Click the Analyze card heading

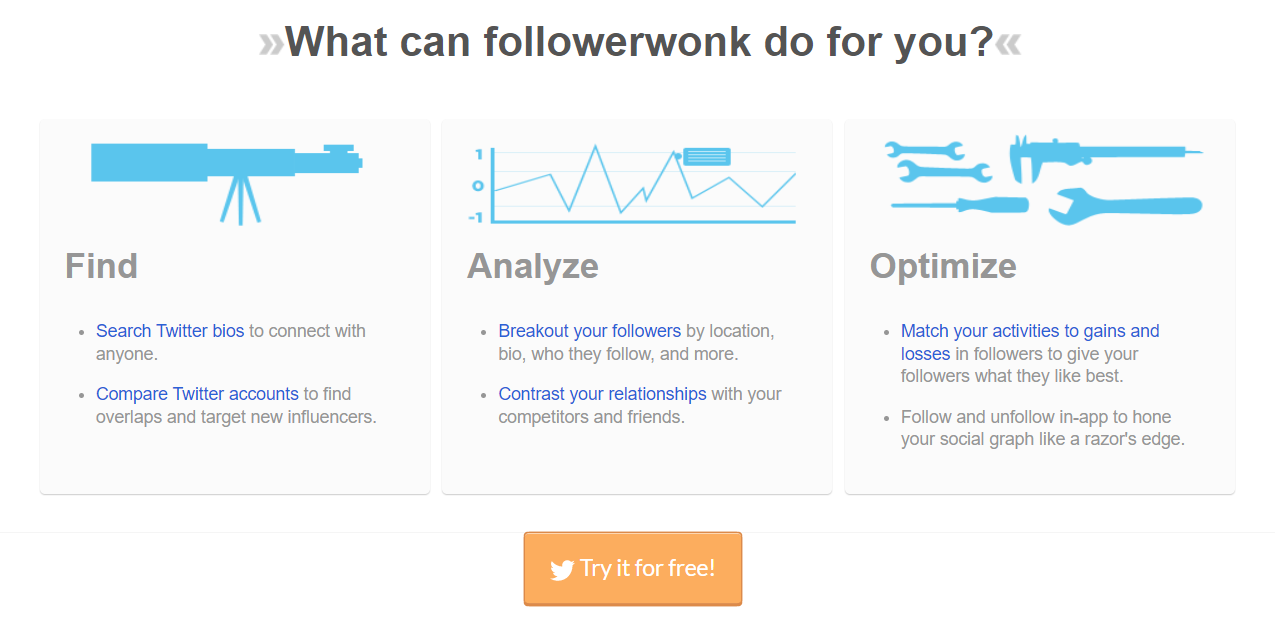tap(532, 266)
